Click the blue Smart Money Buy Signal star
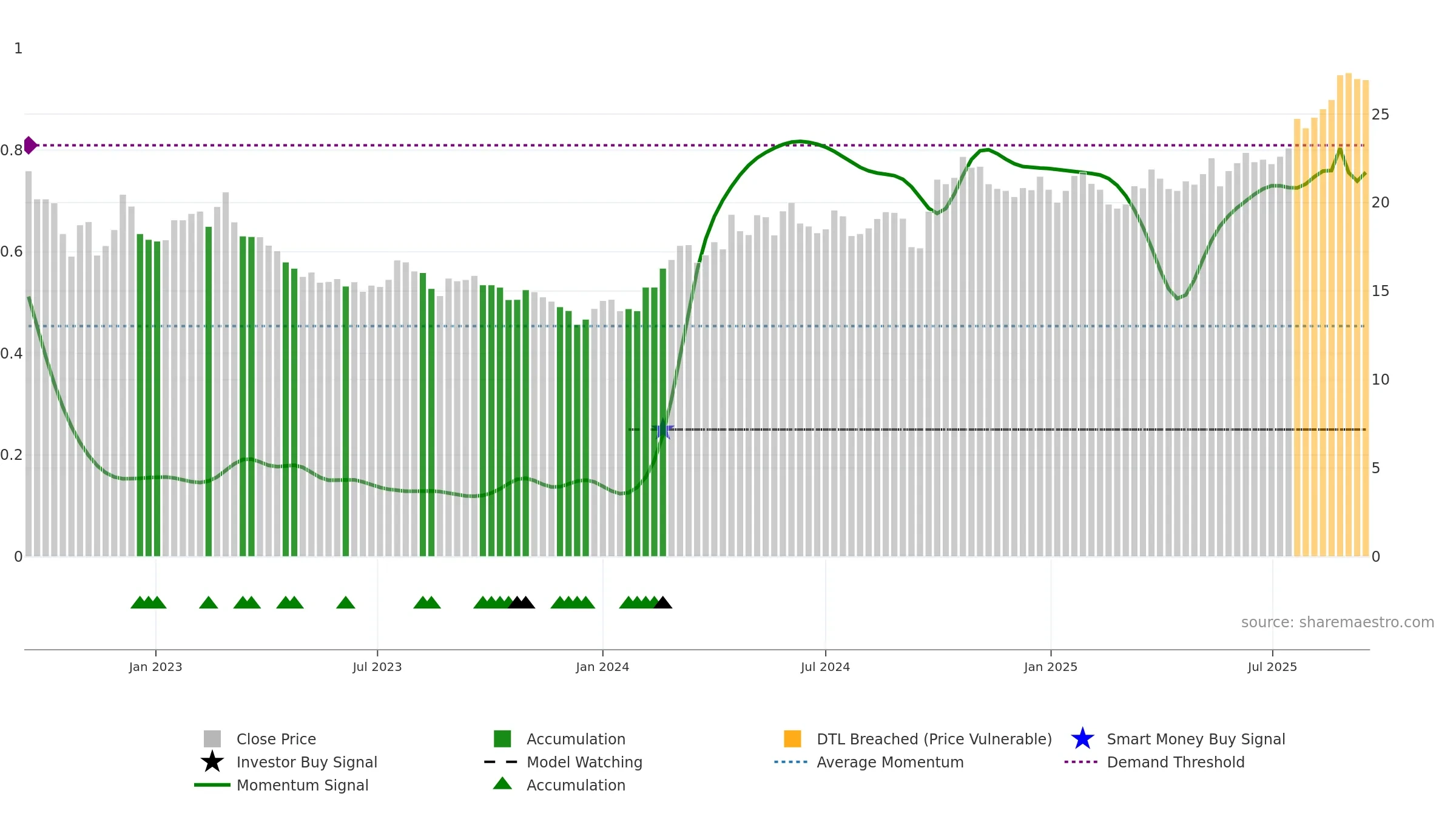The height and width of the screenshot is (819, 1456). [x=1082, y=739]
